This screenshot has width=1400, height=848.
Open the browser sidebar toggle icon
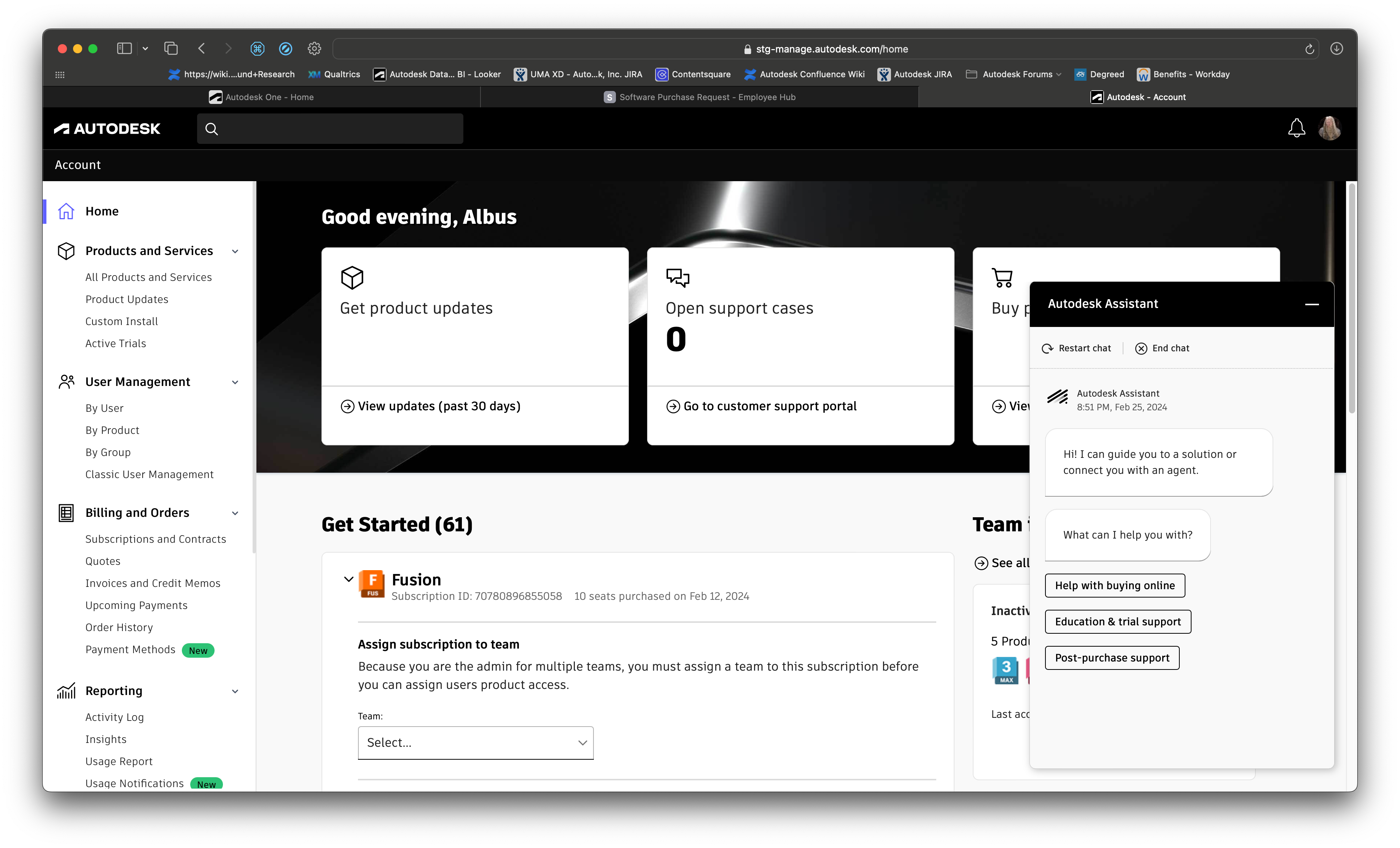point(124,49)
